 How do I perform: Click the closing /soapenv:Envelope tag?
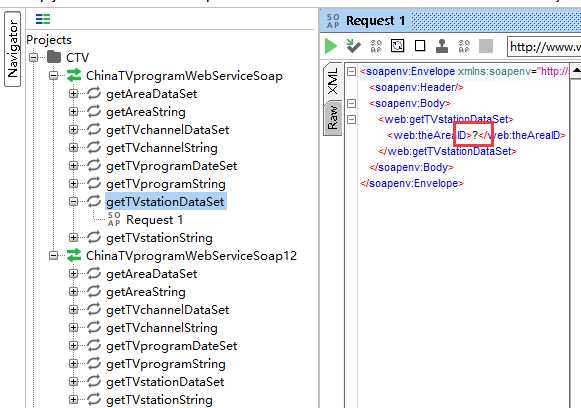pos(412,183)
